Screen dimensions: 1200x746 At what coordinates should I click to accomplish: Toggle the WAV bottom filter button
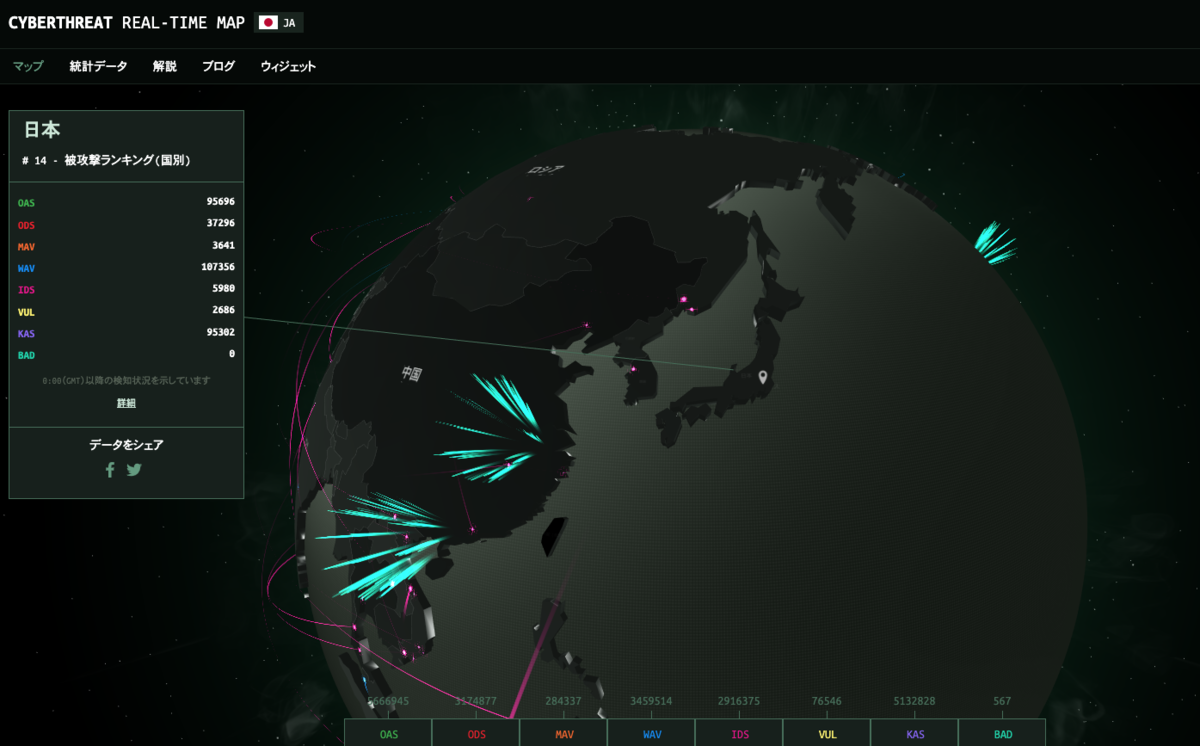[x=652, y=733]
